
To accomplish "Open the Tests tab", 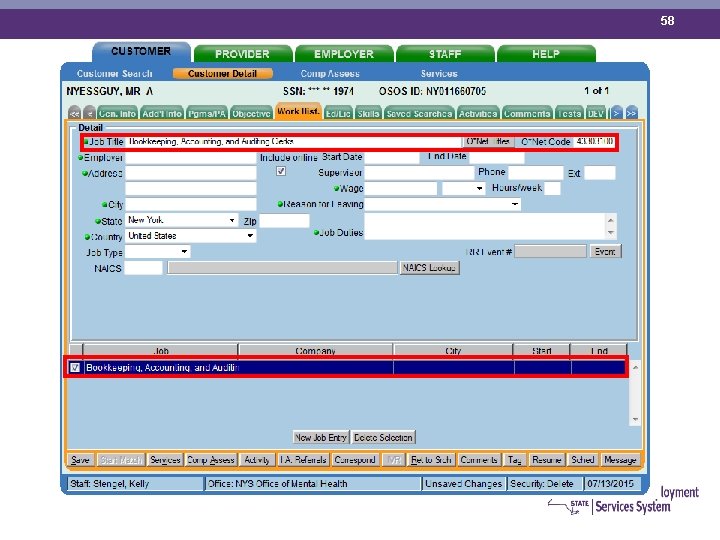I will pos(569,113).
